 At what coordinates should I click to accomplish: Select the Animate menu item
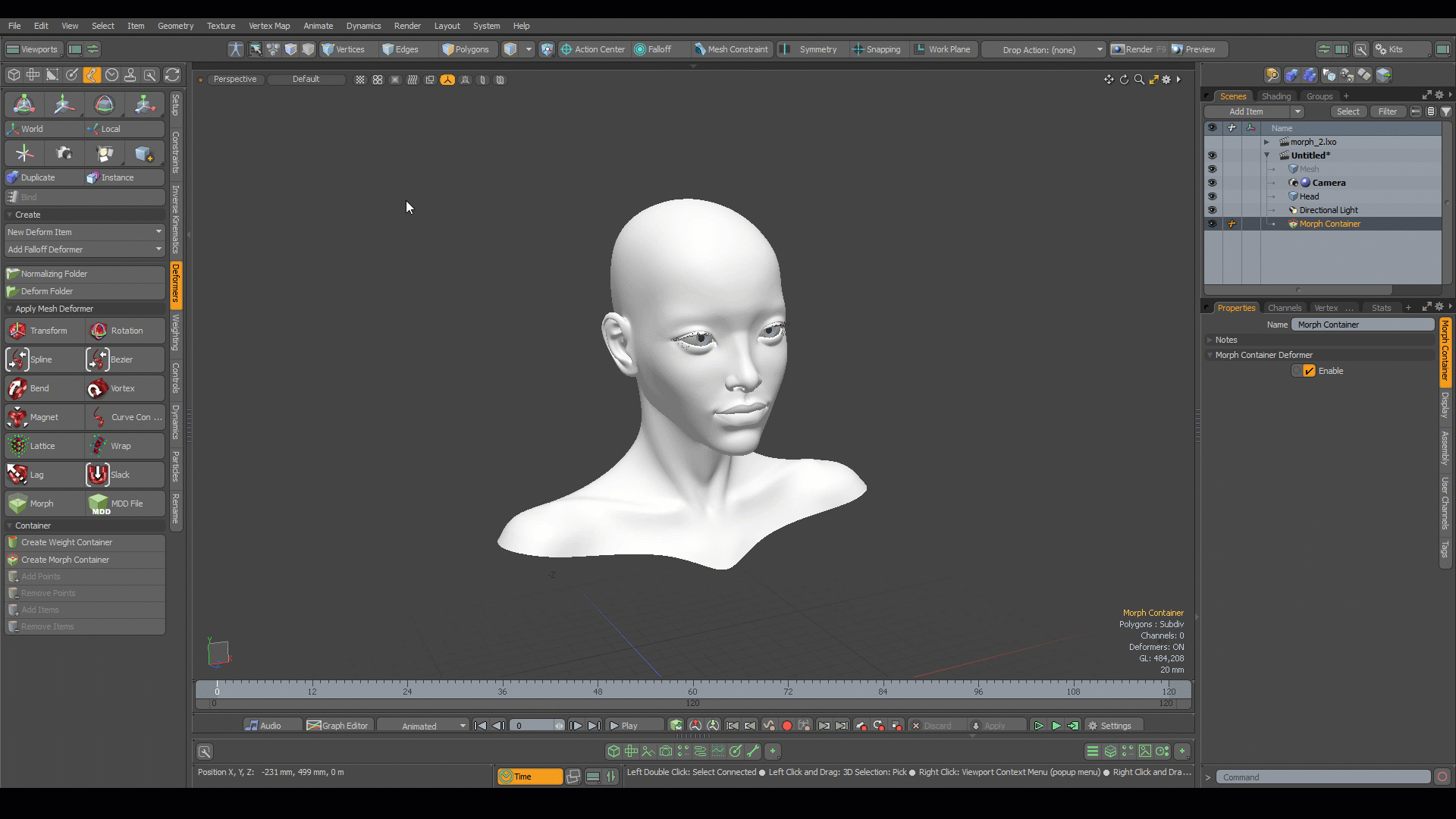tap(318, 26)
